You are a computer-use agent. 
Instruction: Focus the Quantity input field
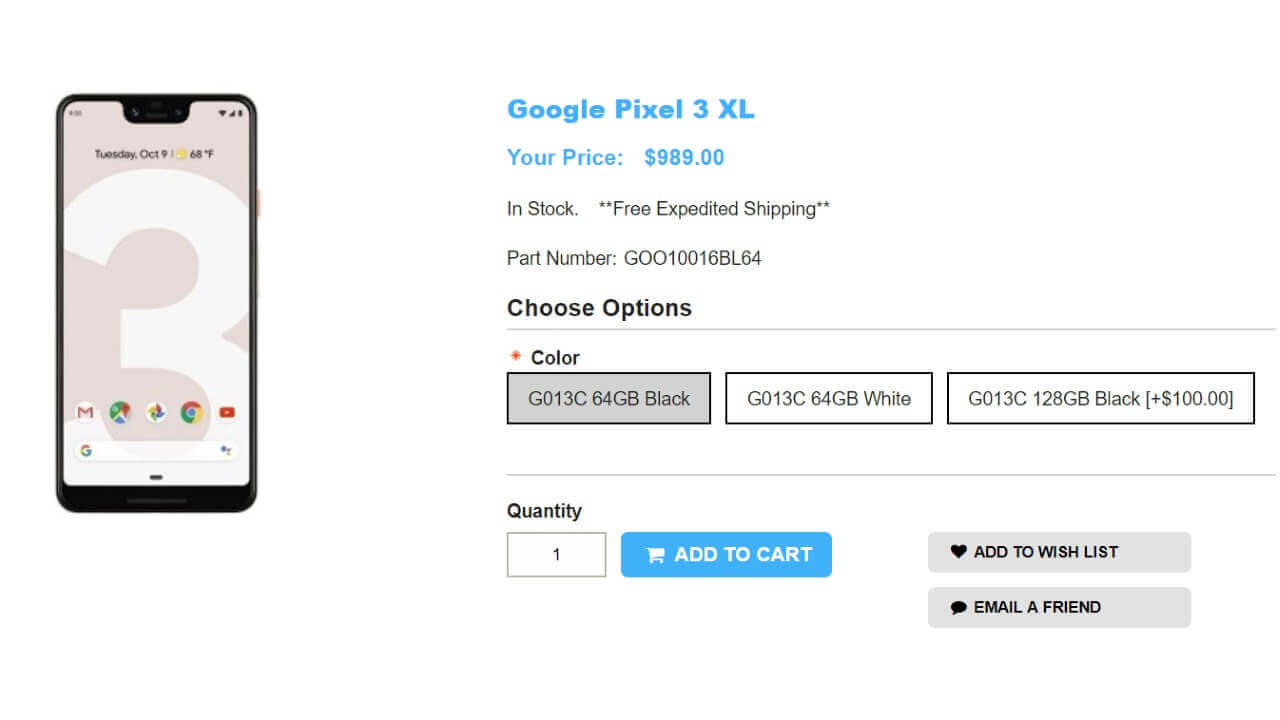click(556, 554)
